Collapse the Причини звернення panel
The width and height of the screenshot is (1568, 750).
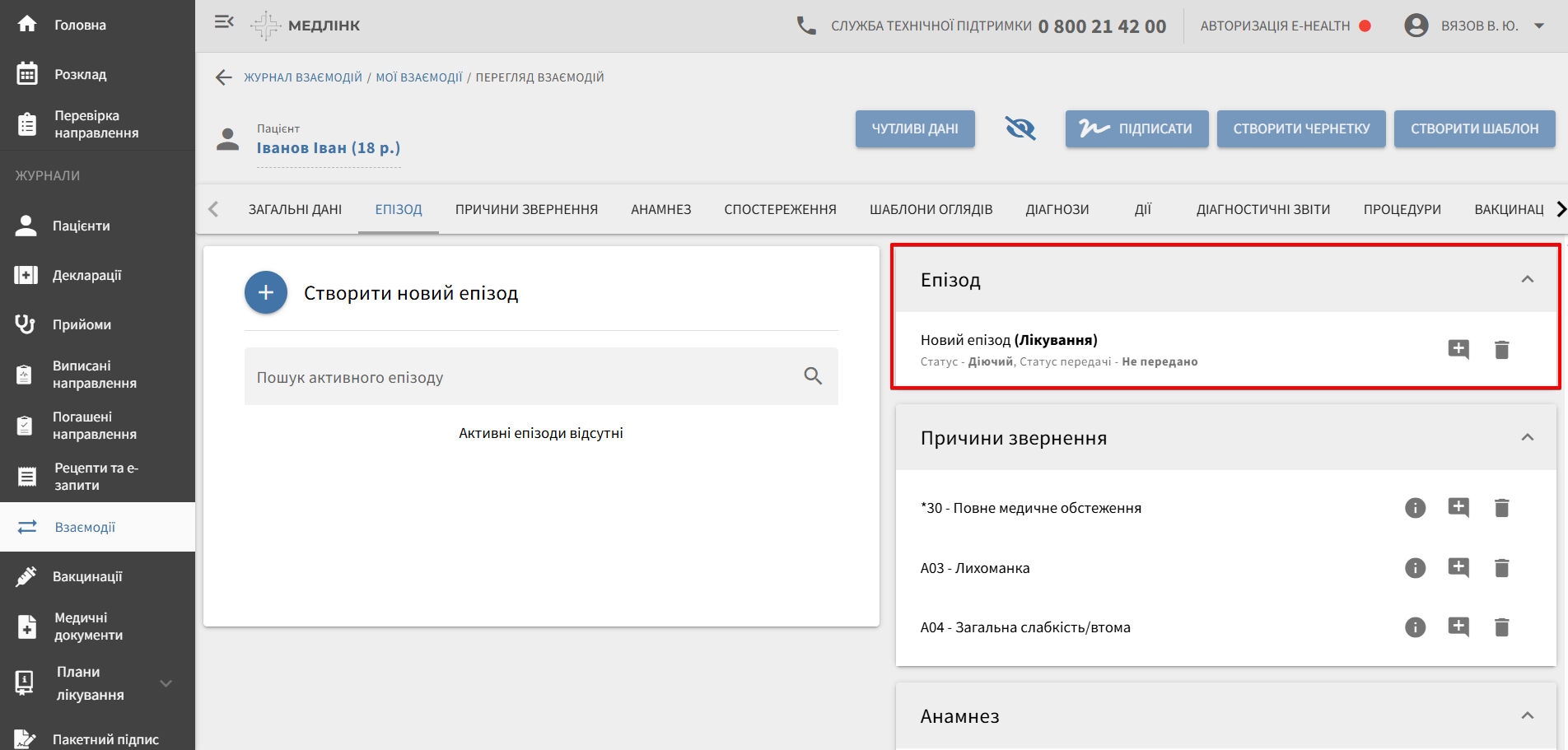[x=1527, y=438]
